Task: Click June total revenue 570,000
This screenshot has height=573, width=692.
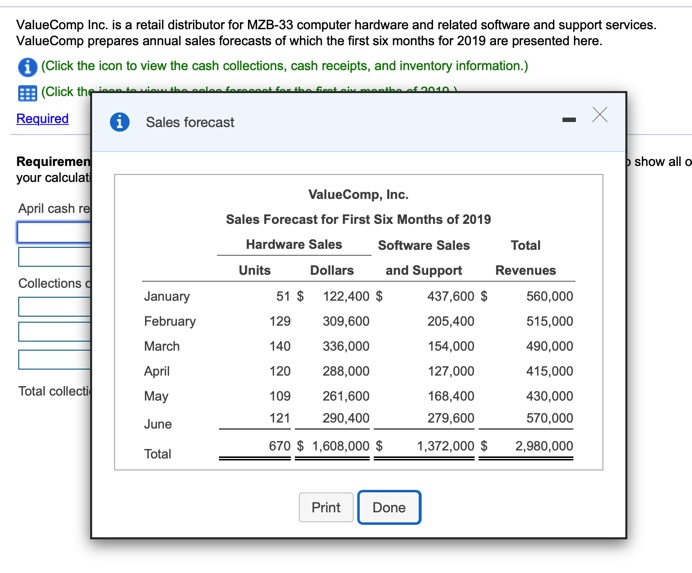Action: click(549, 418)
